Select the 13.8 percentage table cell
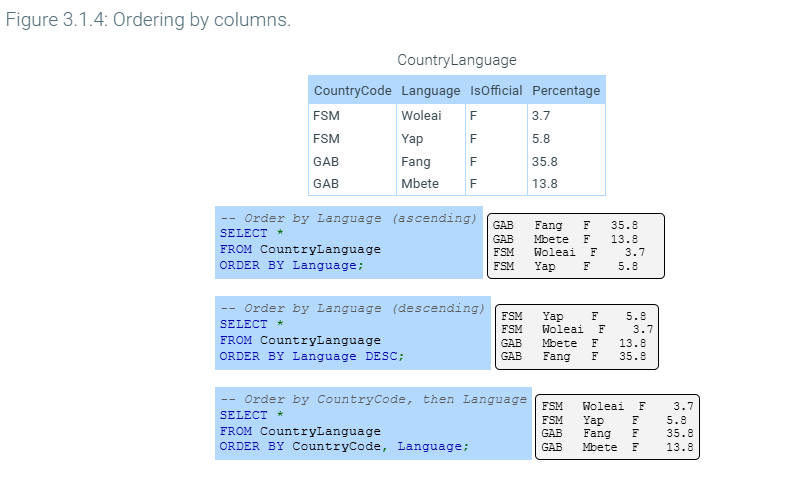 (545, 184)
